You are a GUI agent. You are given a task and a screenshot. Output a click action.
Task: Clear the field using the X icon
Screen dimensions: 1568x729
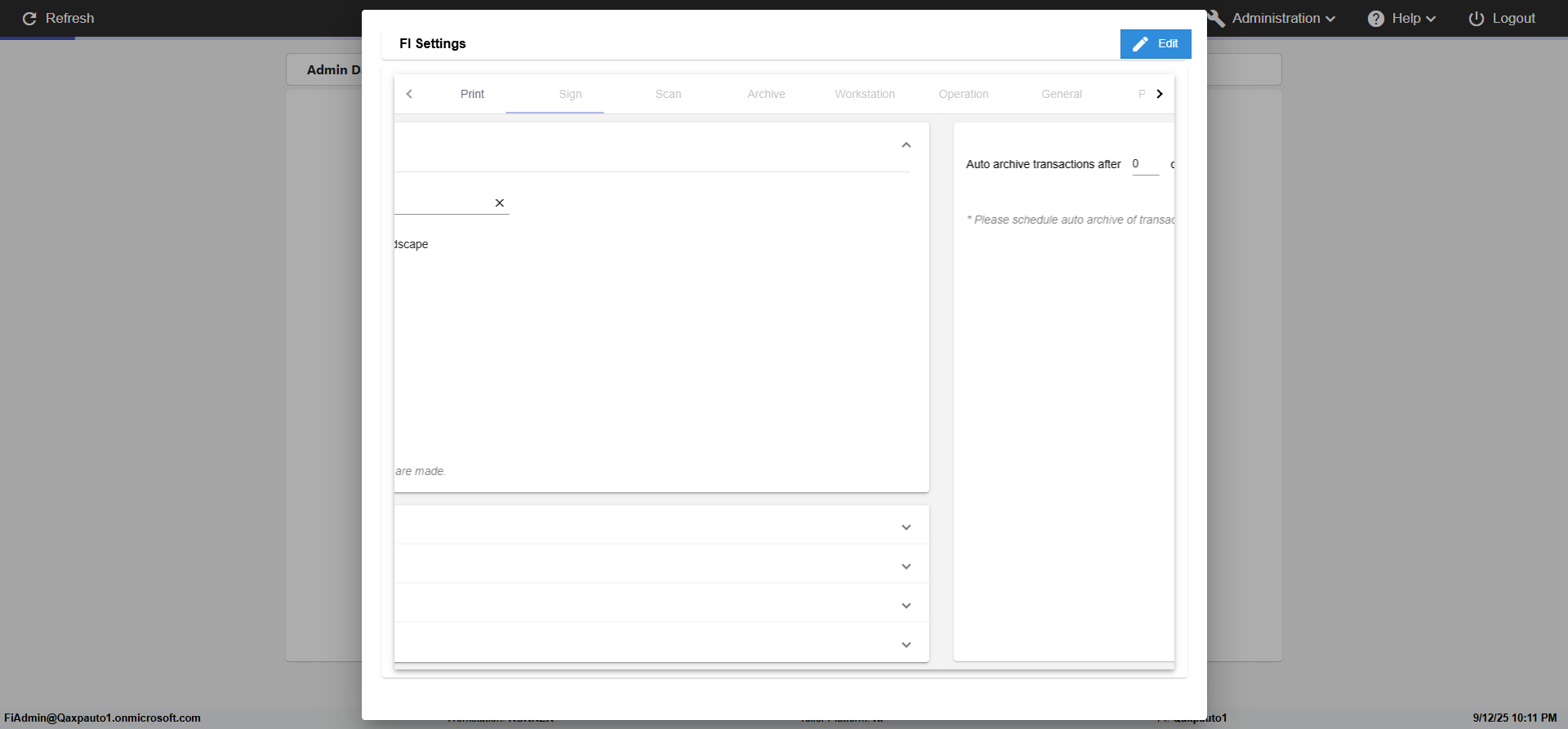click(500, 203)
